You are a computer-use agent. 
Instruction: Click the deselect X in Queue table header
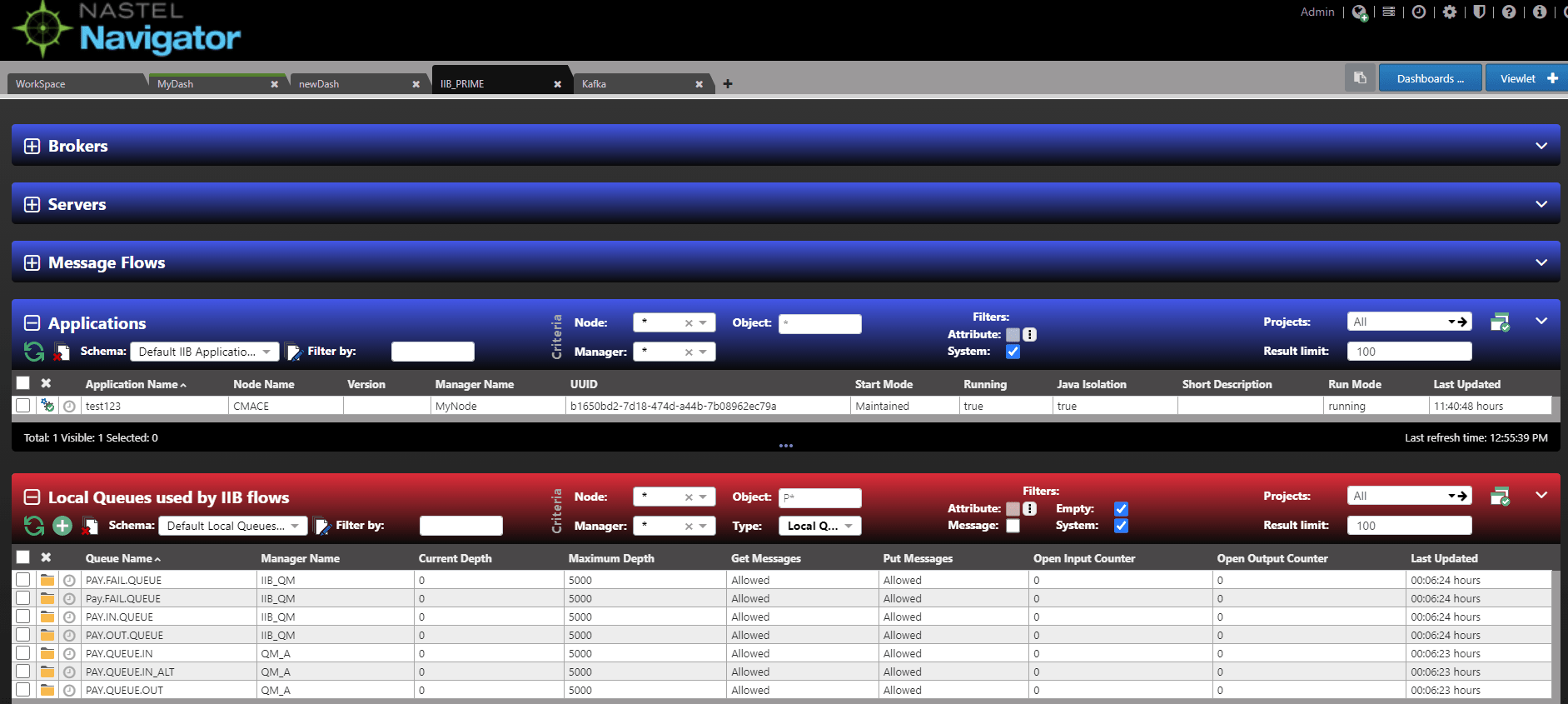click(46, 557)
